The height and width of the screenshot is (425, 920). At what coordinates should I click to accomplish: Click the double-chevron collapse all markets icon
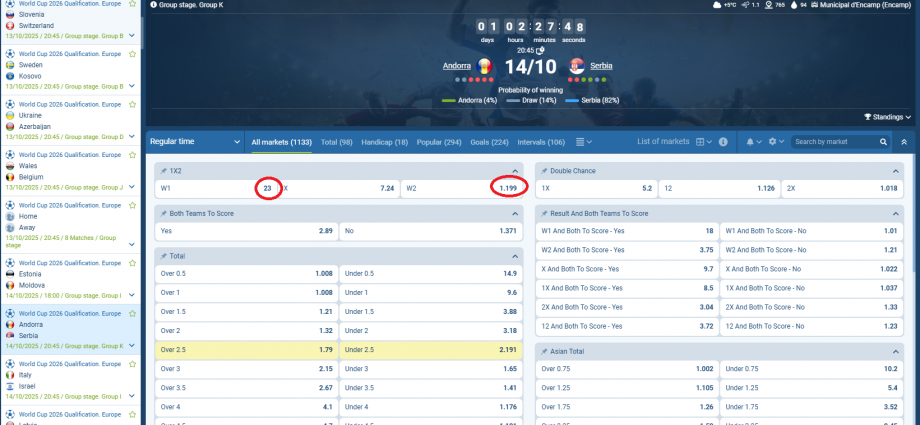click(x=904, y=142)
